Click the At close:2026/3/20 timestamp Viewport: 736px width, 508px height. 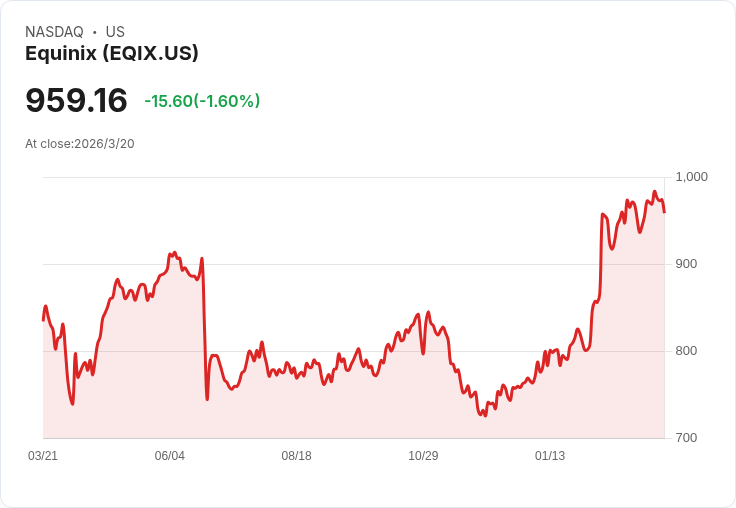tap(80, 144)
